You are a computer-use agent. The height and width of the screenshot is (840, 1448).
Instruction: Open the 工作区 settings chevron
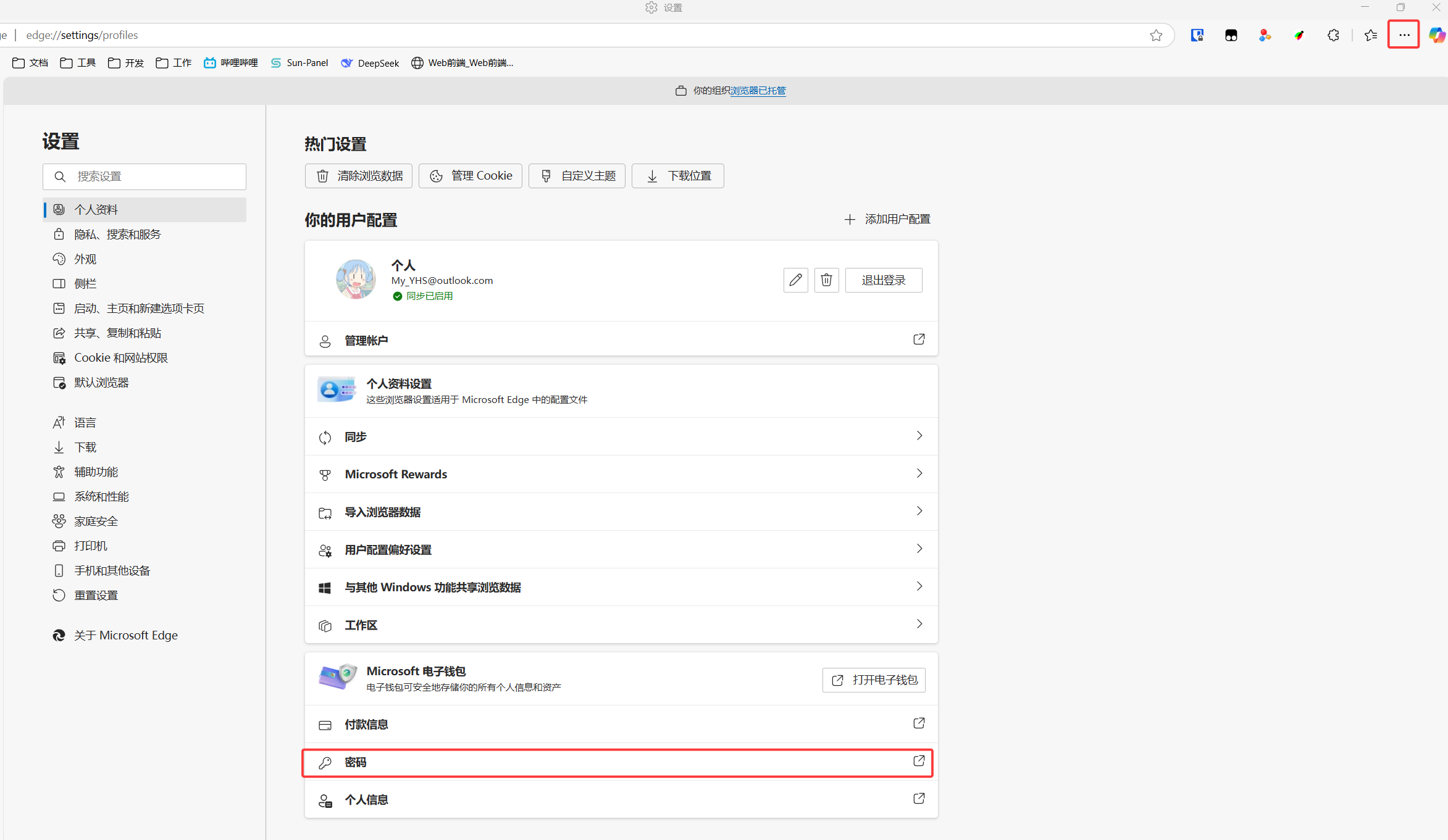click(x=919, y=624)
